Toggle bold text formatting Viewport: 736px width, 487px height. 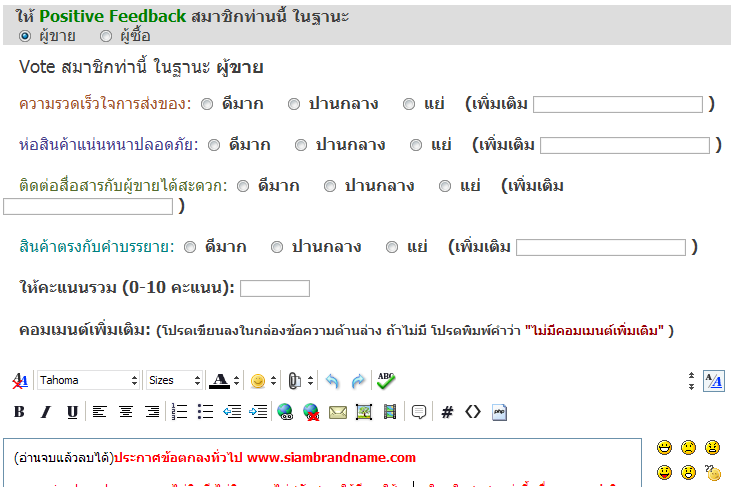coord(19,411)
